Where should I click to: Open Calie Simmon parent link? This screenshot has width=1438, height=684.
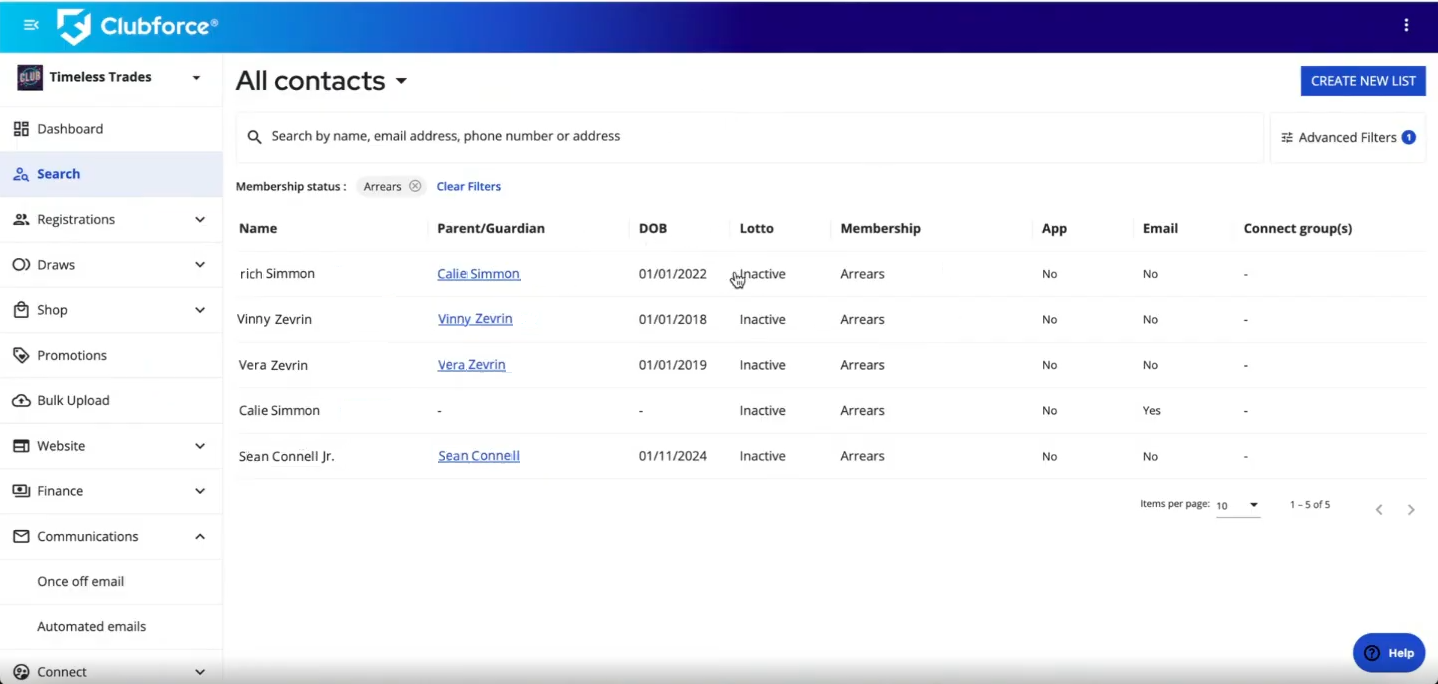(478, 274)
